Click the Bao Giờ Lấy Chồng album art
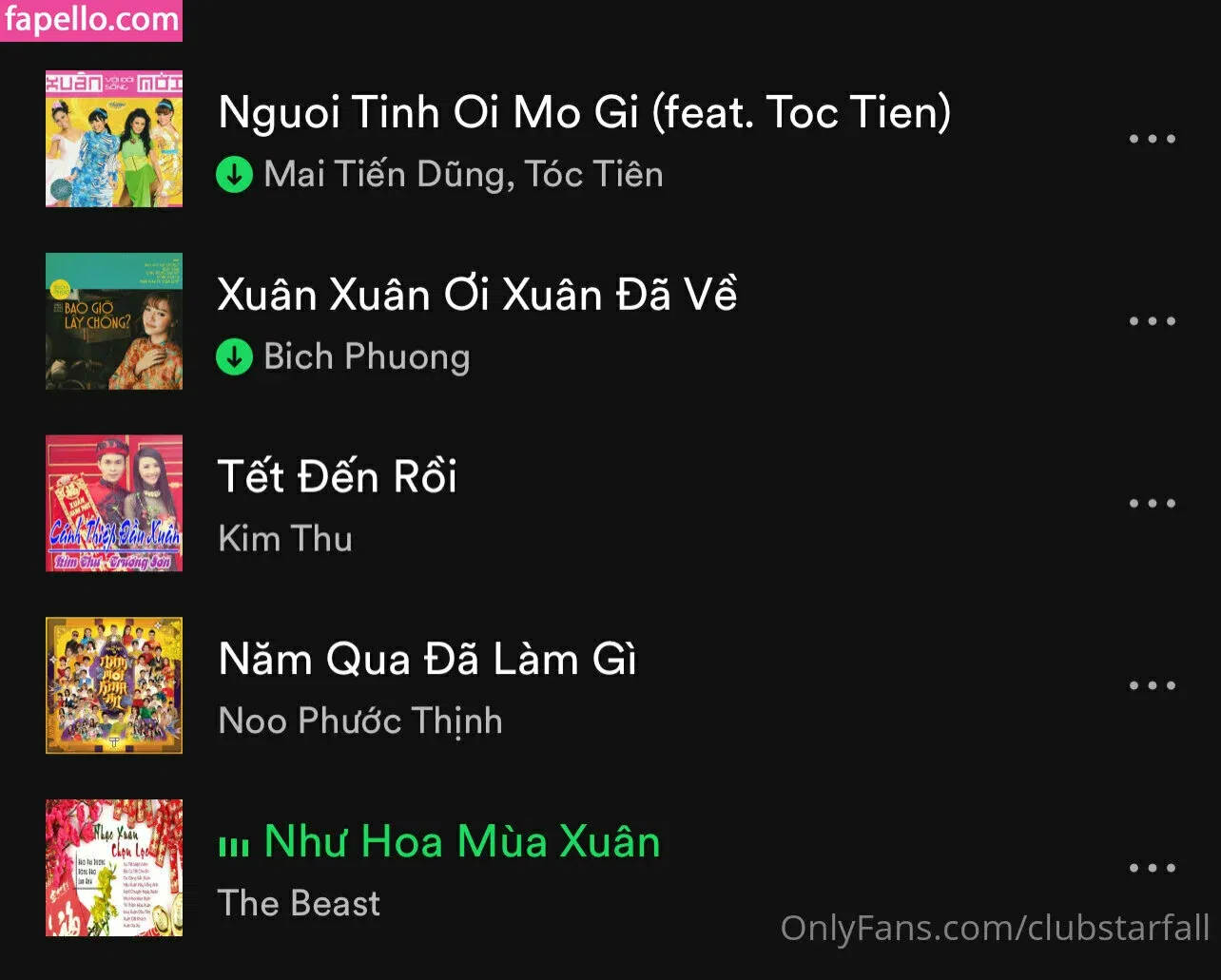This screenshot has width=1221, height=980. pyautogui.click(x=114, y=321)
